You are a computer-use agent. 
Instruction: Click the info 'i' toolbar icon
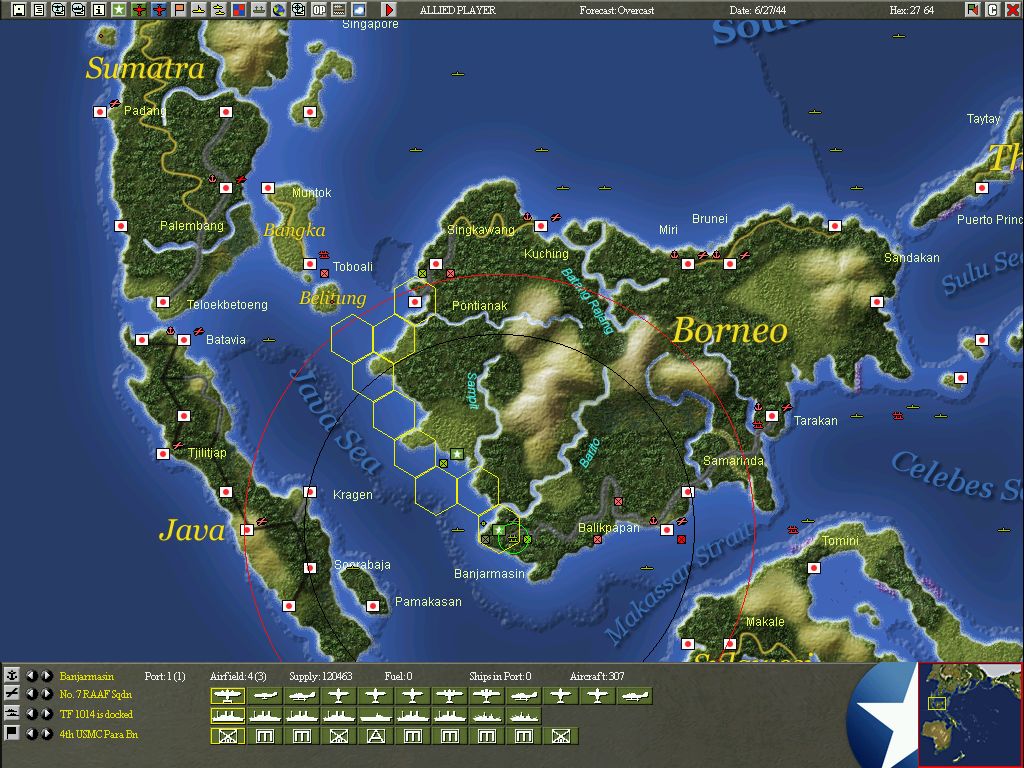[x=99, y=10]
